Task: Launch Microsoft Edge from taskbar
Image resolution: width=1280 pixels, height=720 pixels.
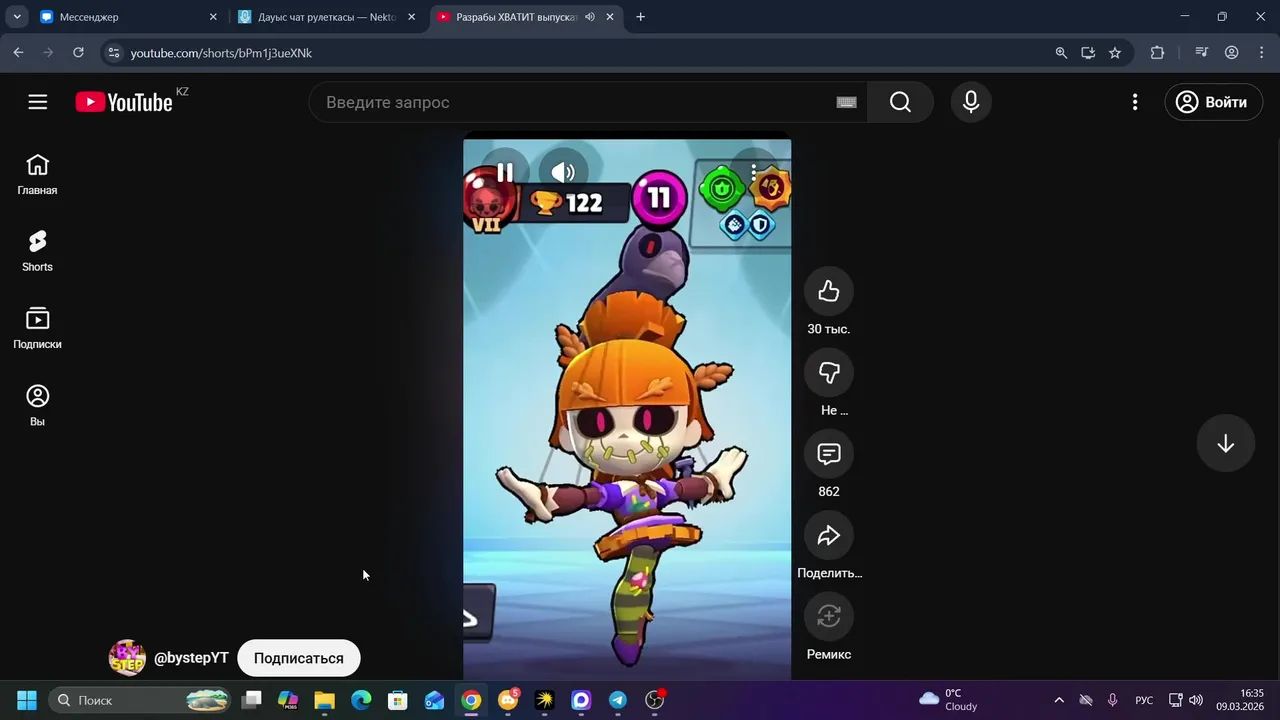Action: (x=361, y=700)
